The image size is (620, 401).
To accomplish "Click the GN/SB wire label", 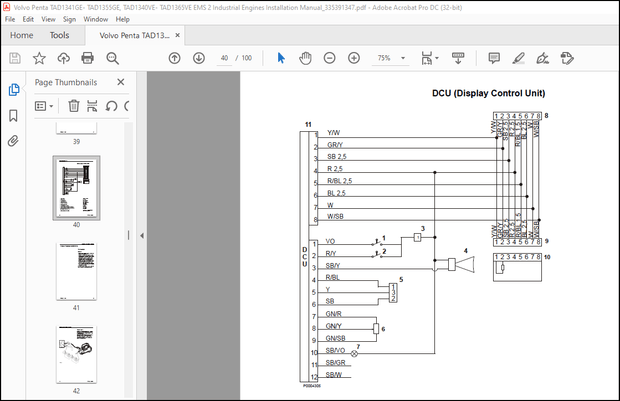I will pos(335,338).
